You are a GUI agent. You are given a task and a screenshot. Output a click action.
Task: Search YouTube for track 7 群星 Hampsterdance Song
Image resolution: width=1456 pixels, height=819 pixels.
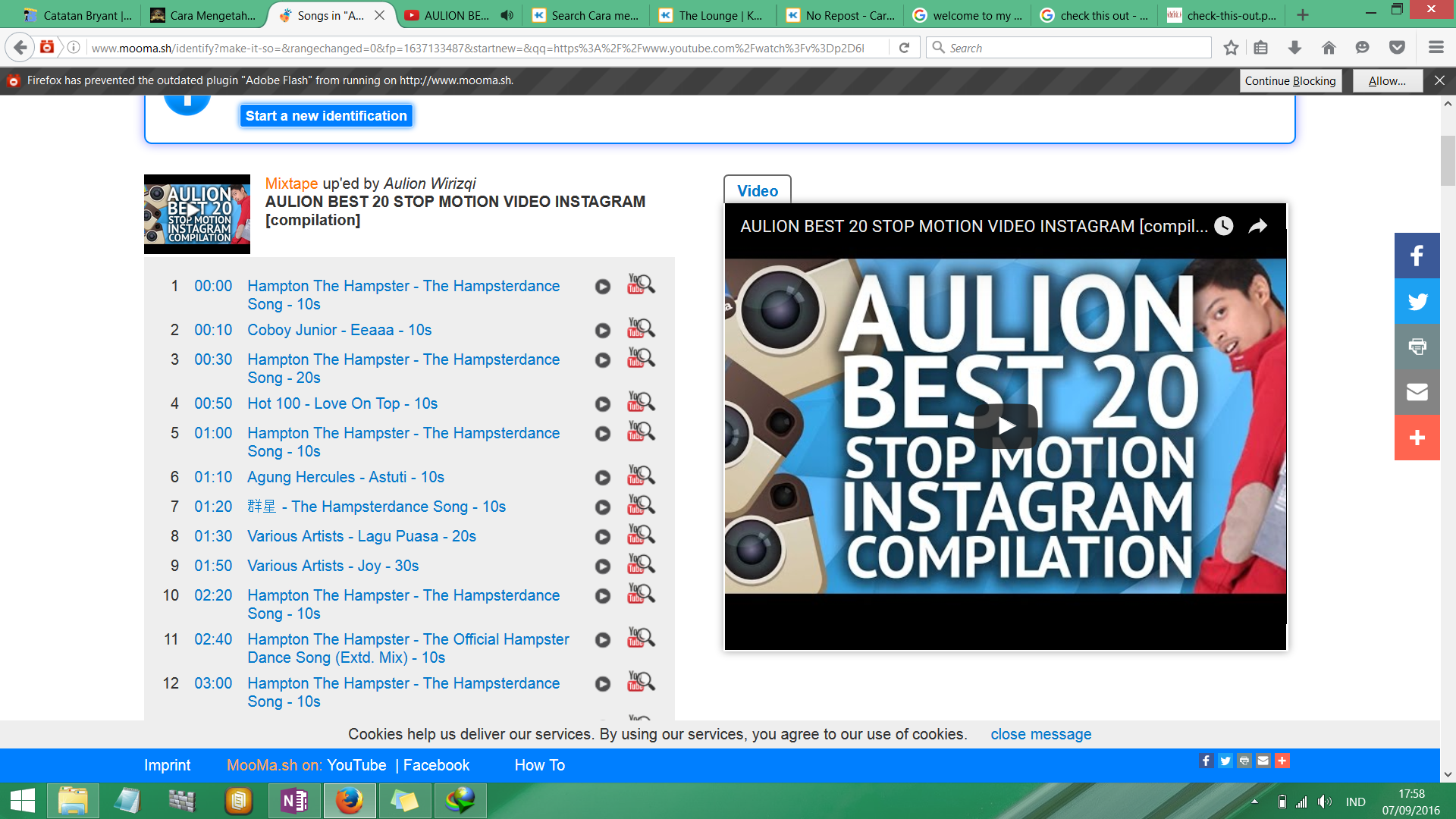tap(641, 505)
